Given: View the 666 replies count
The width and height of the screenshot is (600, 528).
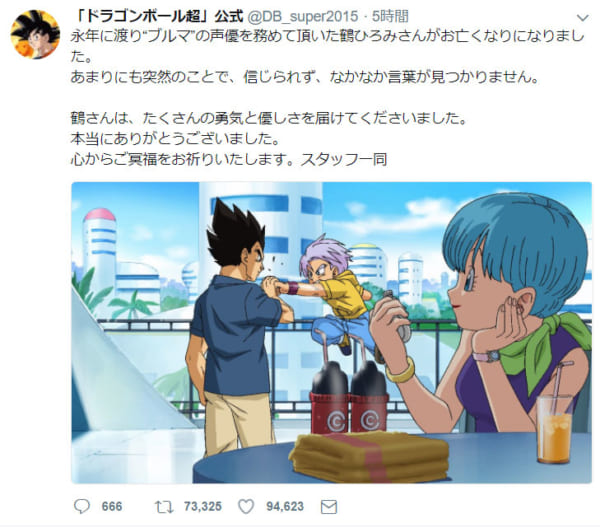Looking at the screenshot, I should (x=112, y=507).
